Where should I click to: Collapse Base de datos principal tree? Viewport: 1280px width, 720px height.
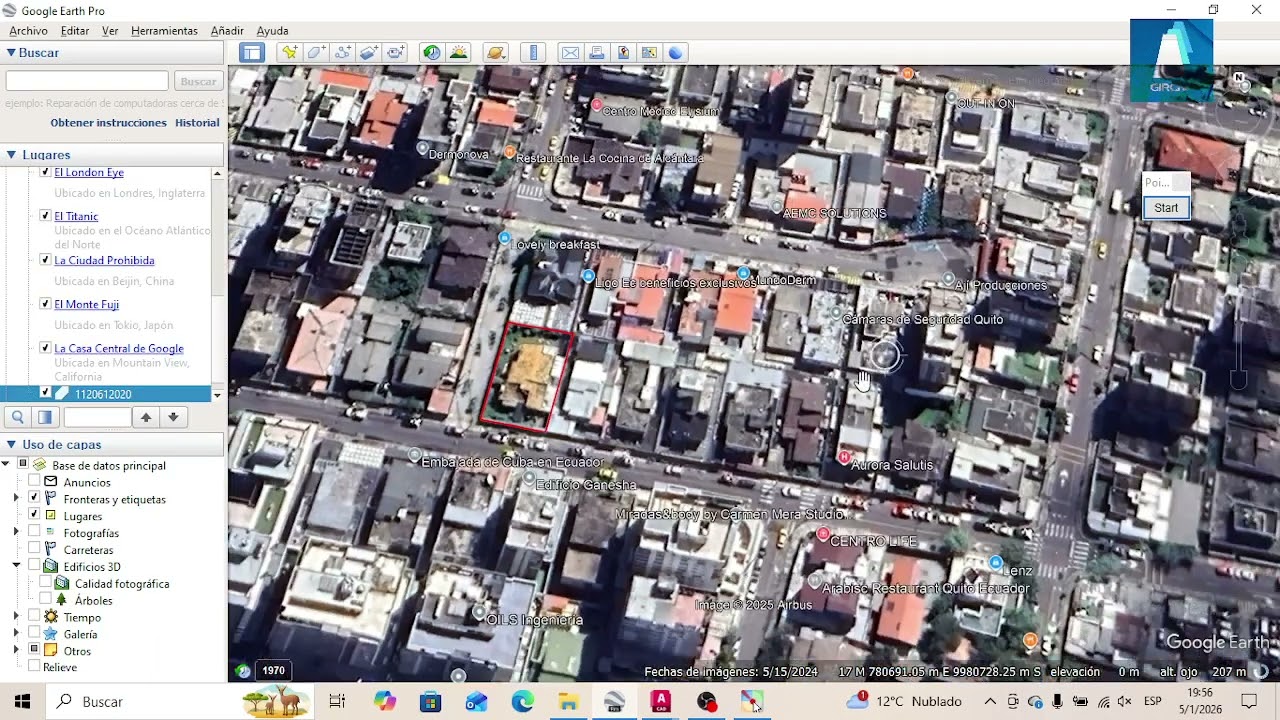click(x=6, y=465)
